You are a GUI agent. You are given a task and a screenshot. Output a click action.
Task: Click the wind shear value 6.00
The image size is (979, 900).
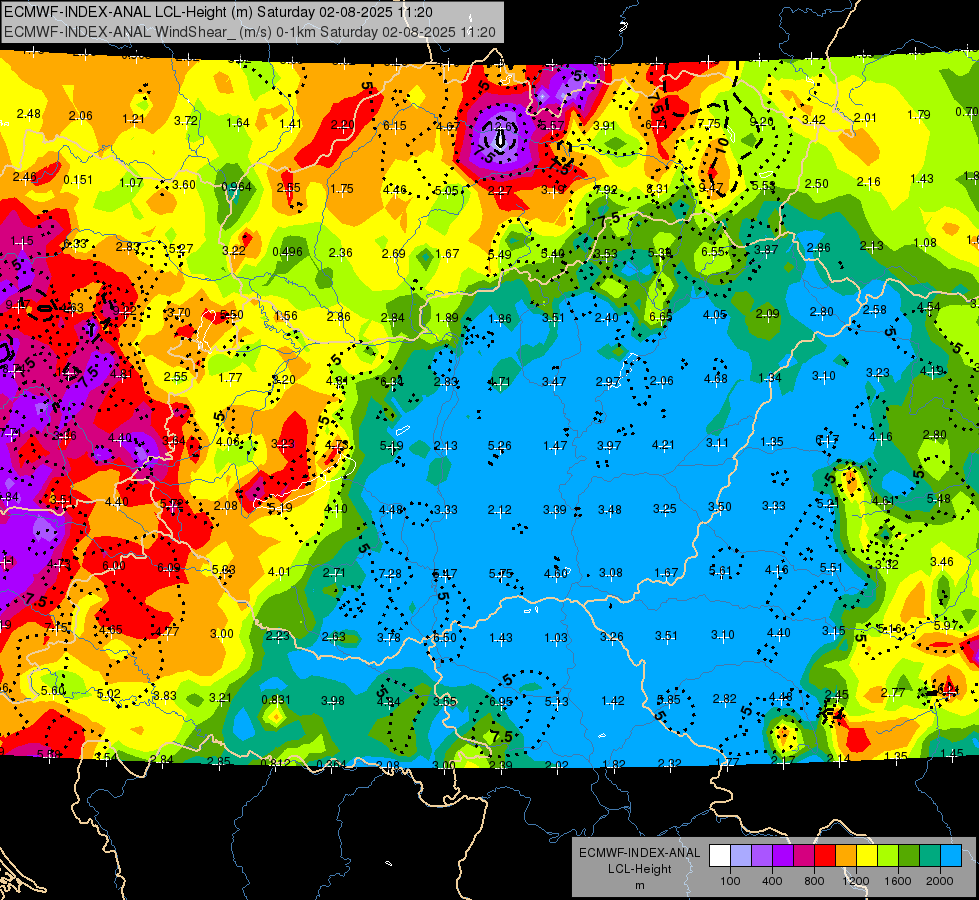tap(114, 565)
